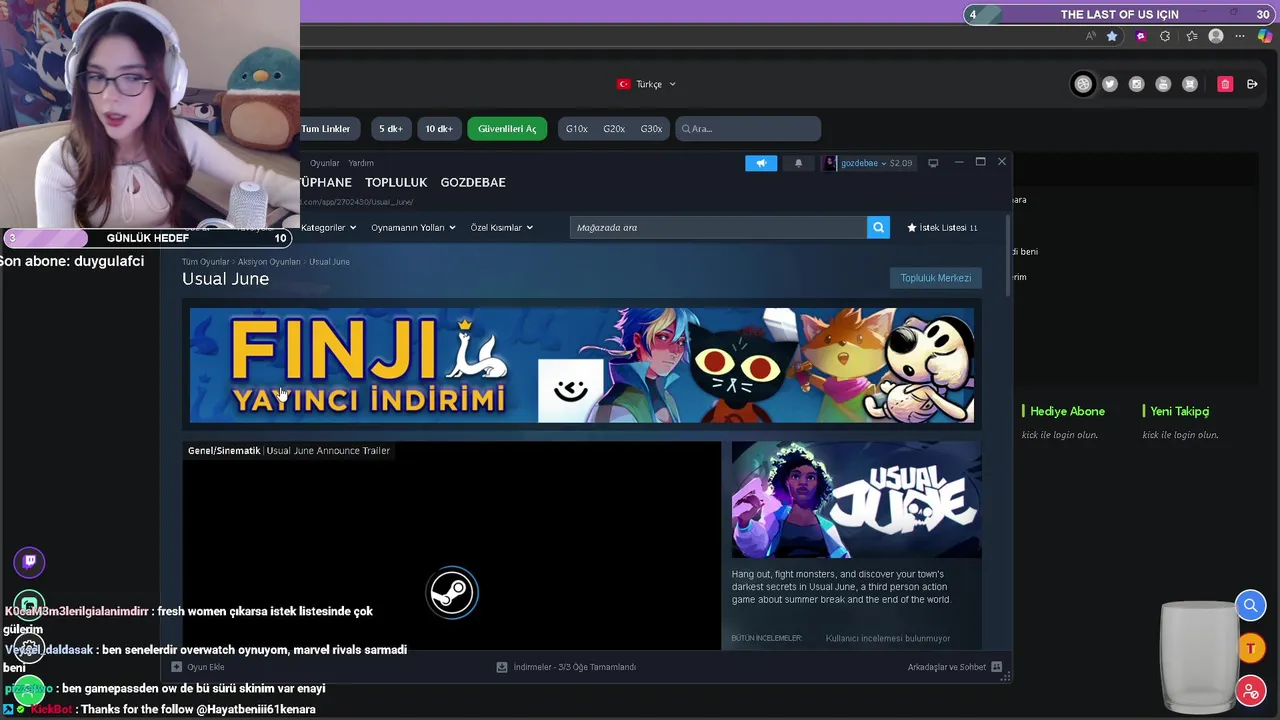Screen dimensions: 1280x720
Task: Click the Usual June breadcrumb link
Action: [x=329, y=262]
